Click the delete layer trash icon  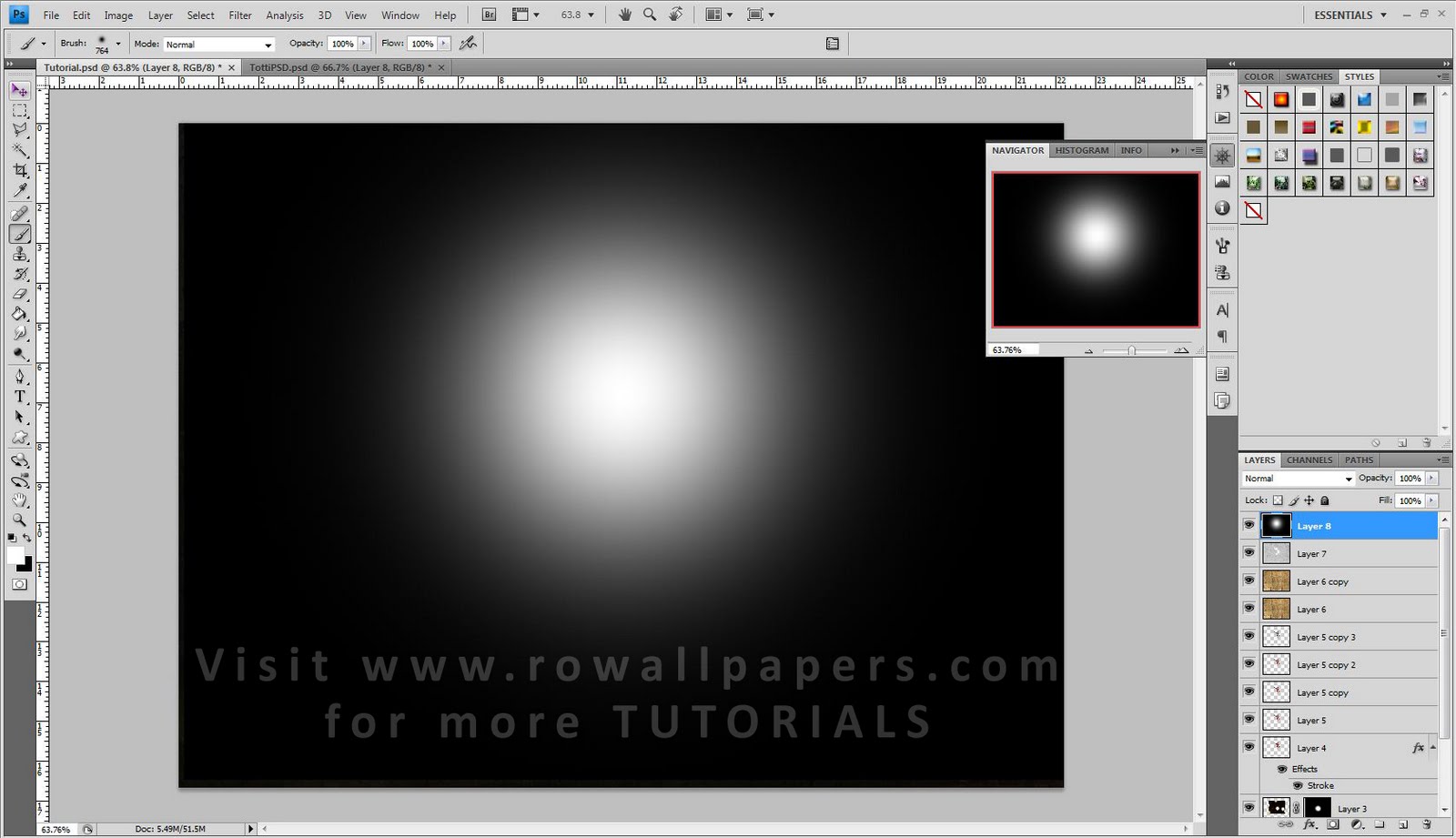click(x=1426, y=824)
